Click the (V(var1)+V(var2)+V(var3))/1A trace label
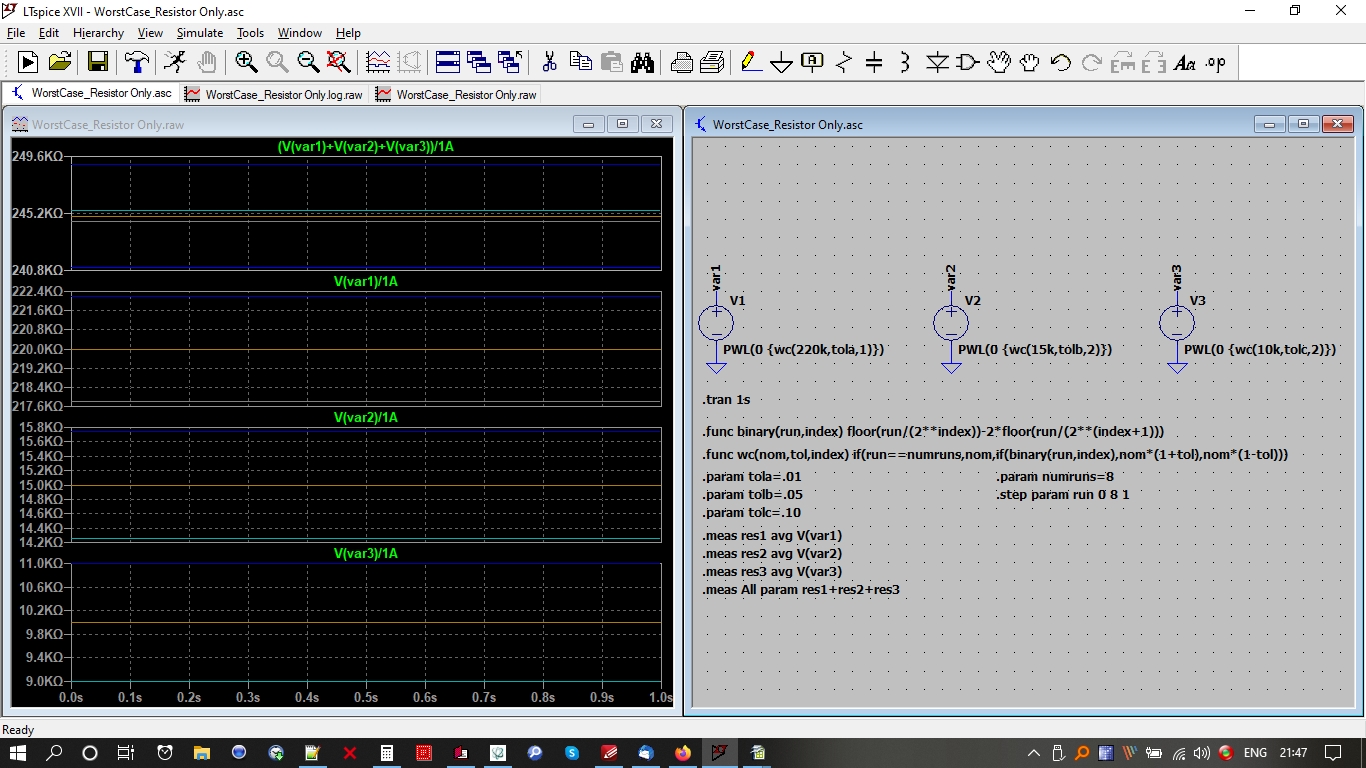Image resolution: width=1366 pixels, height=768 pixels. tap(366, 146)
